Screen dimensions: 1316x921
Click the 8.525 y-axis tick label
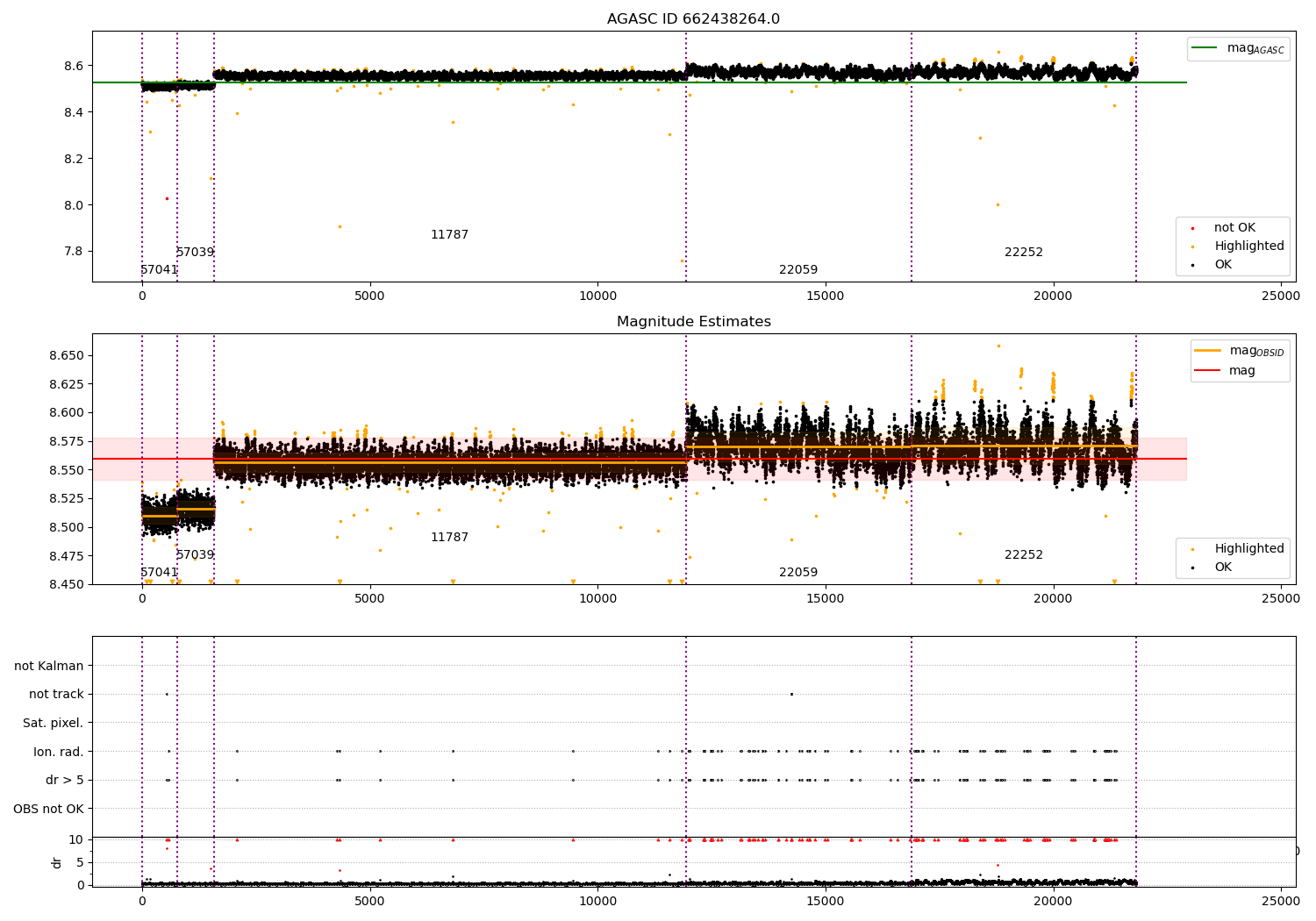pyautogui.click(x=66, y=498)
